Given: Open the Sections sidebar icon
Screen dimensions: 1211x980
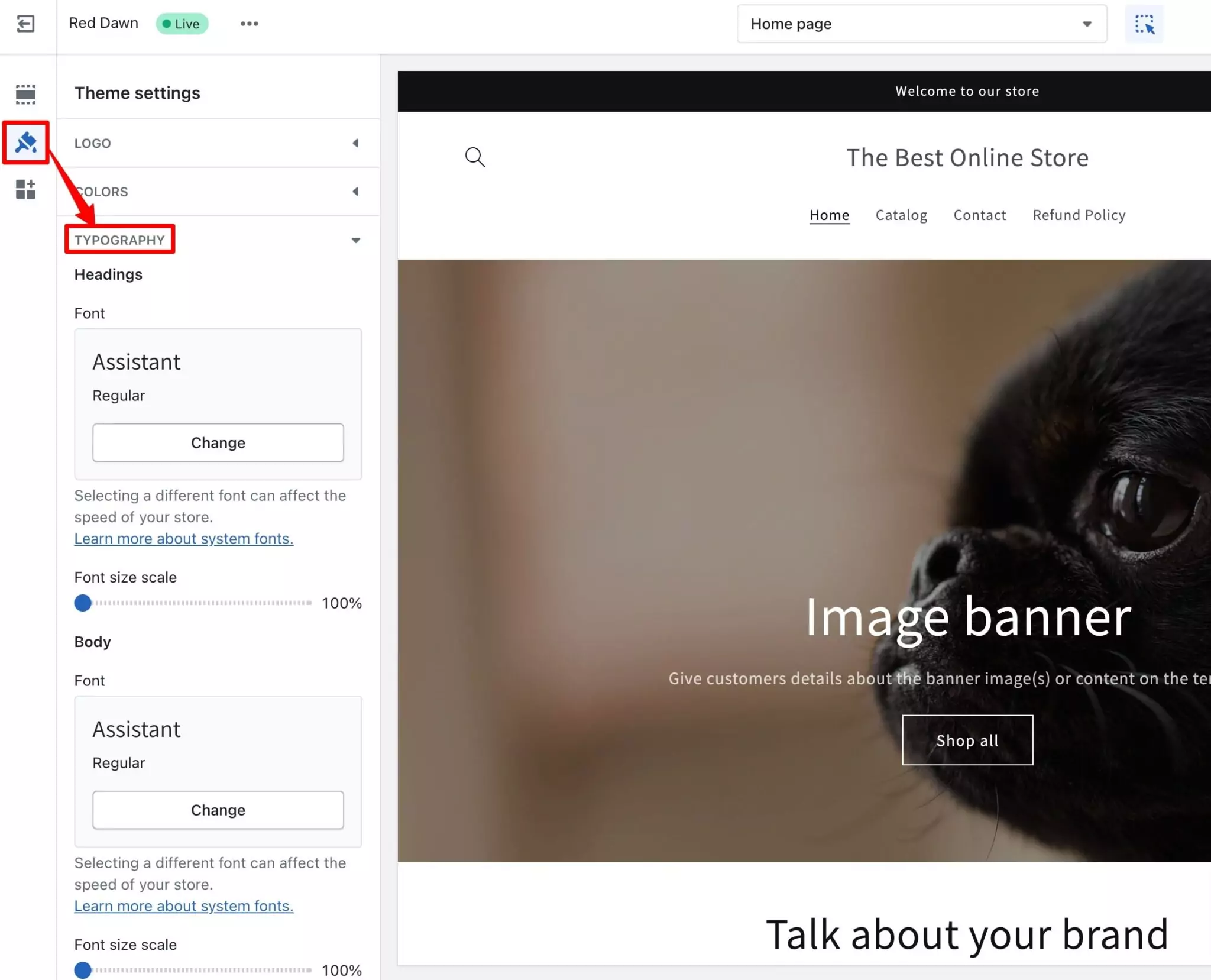Looking at the screenshot, I should coord(25,94).
